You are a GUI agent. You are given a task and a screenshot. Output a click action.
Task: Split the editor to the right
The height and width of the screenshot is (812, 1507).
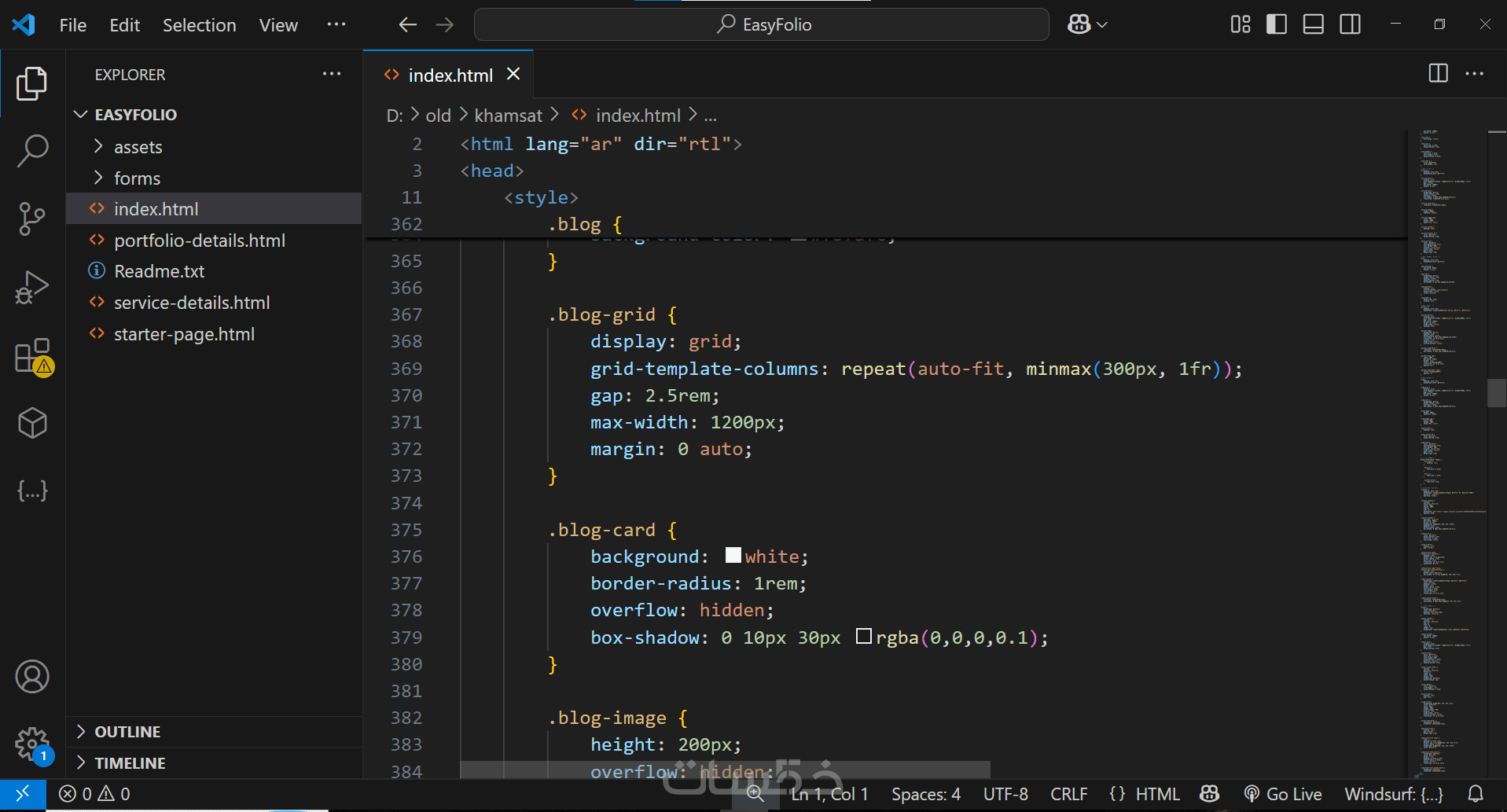pos(1438,74)
